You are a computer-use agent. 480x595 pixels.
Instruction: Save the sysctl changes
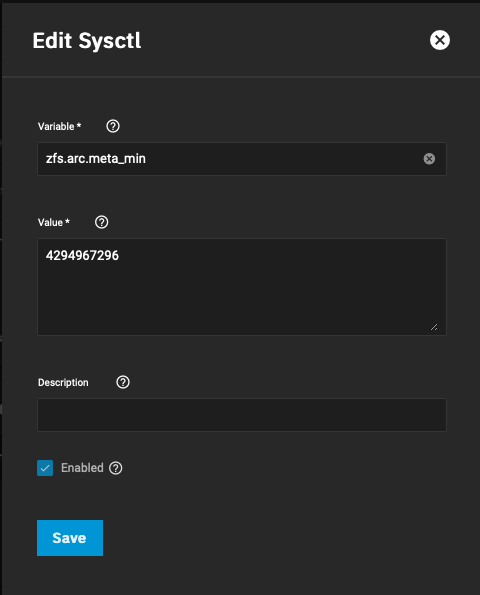point(70,538)
